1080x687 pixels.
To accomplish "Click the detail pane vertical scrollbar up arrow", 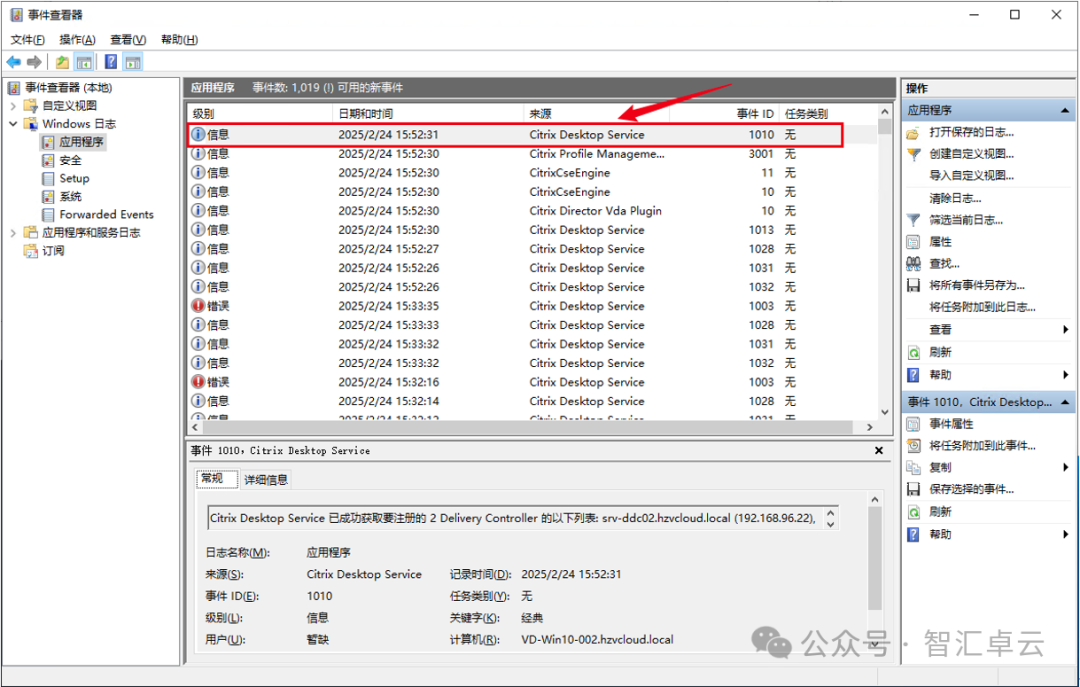I will coord(875,500).
